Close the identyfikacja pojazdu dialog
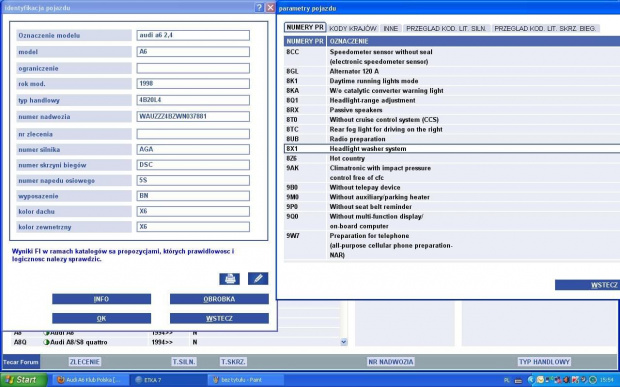This screenshot has width=620, height=387. (270, 8)
